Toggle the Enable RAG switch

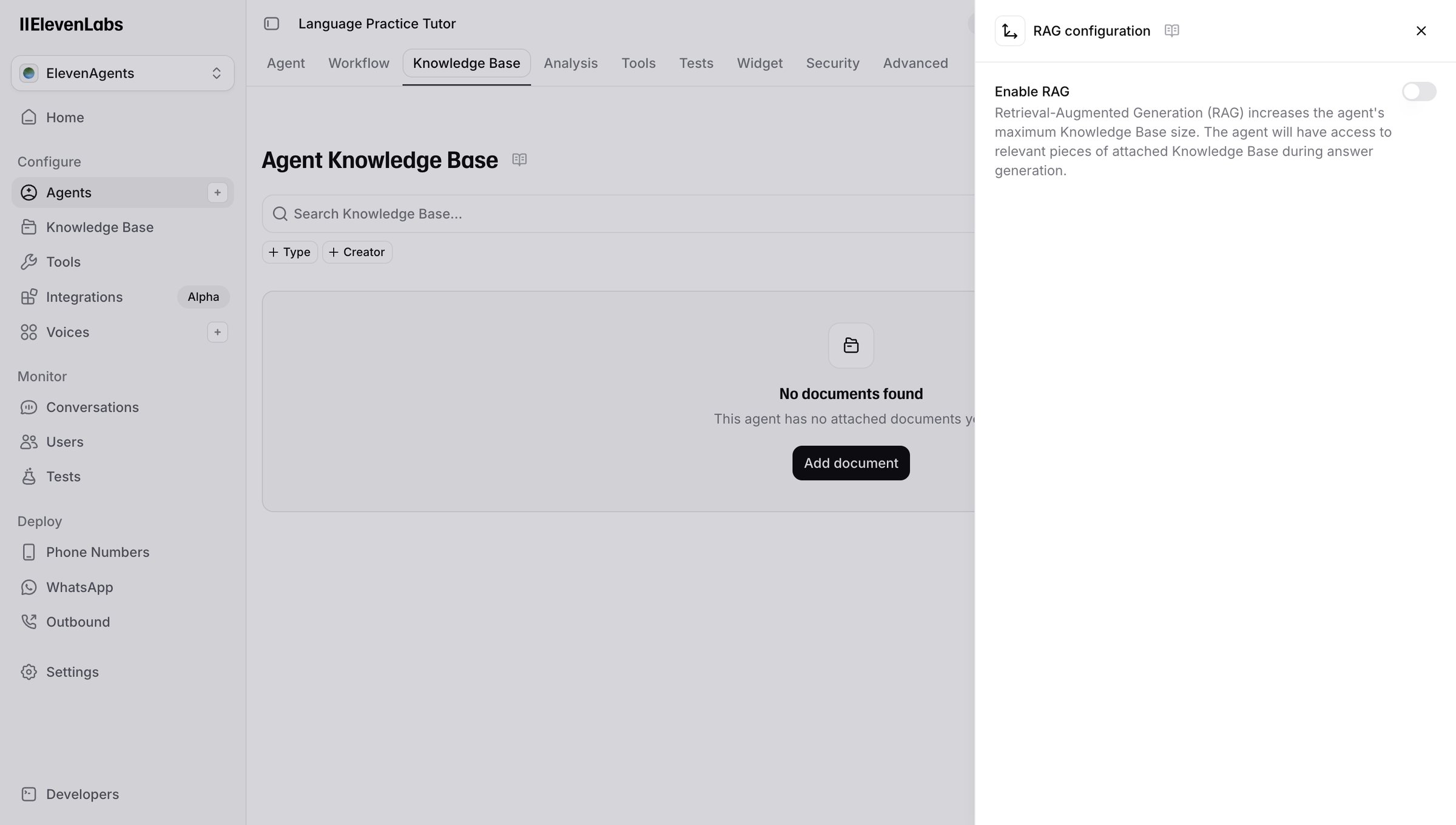(1418, 92)
